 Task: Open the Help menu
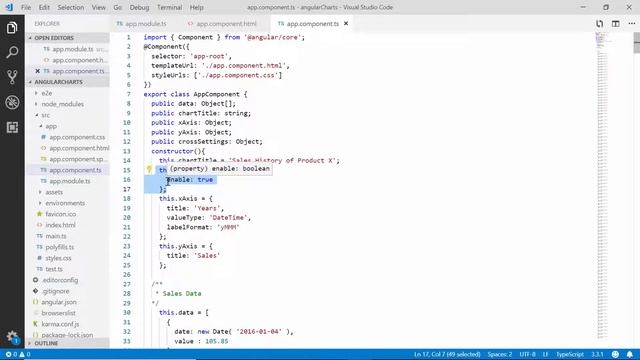(x=196, y=7)
